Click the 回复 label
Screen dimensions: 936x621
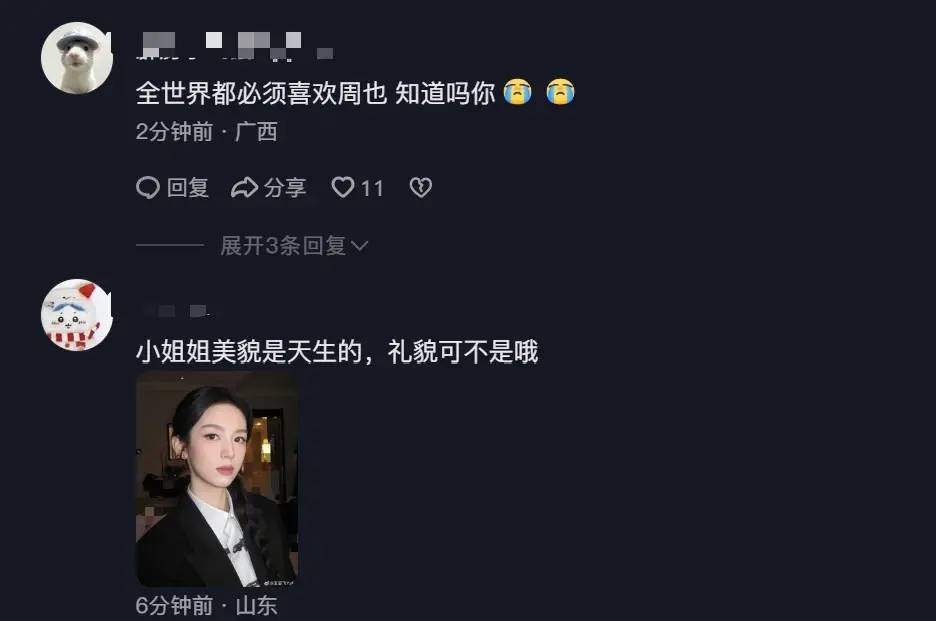coord(187,187)
